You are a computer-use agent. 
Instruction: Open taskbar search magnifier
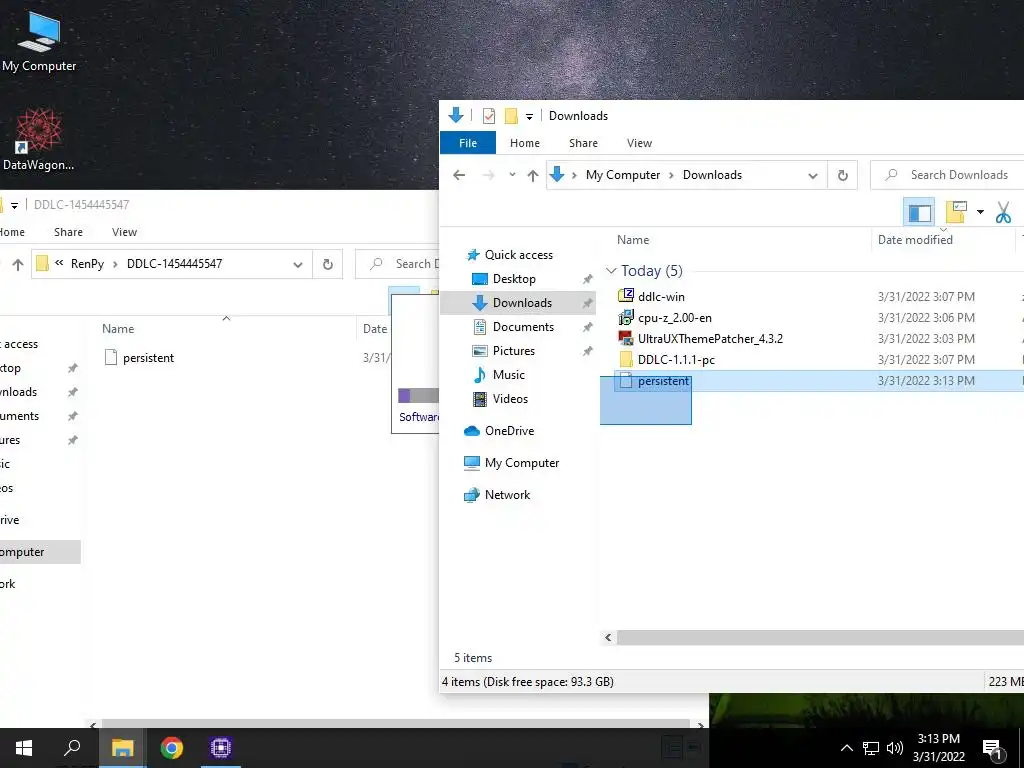pos(72,748)
